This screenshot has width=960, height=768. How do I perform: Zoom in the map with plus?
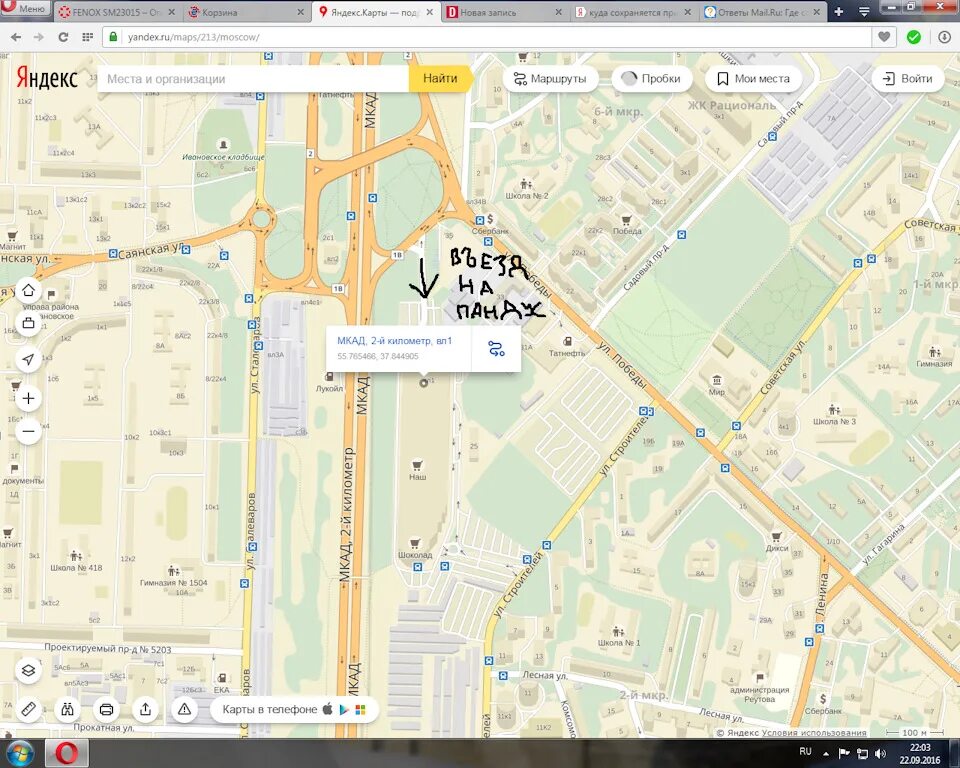pyautogui.click(x=28, y=399)
